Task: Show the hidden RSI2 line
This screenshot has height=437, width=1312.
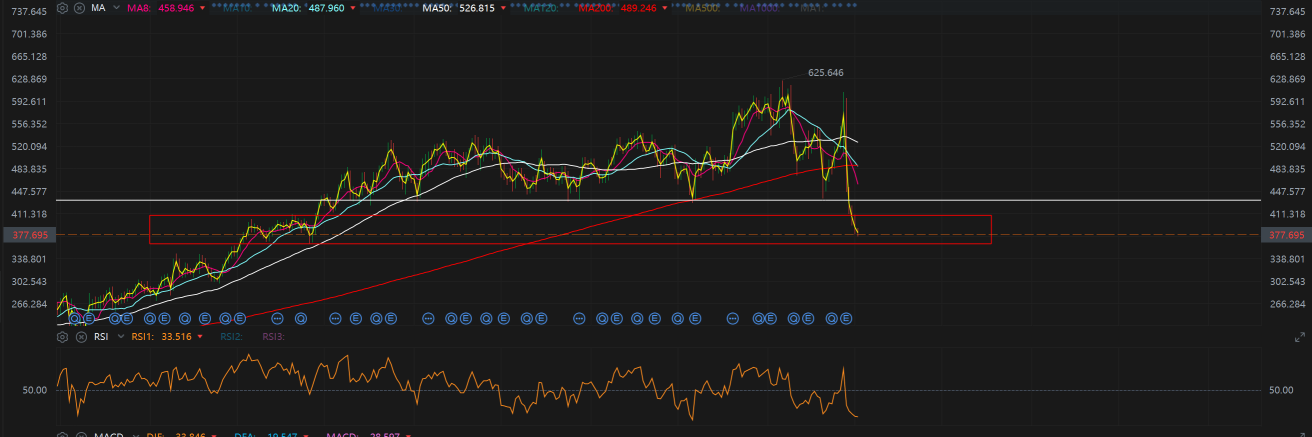Action: (231, 337)
